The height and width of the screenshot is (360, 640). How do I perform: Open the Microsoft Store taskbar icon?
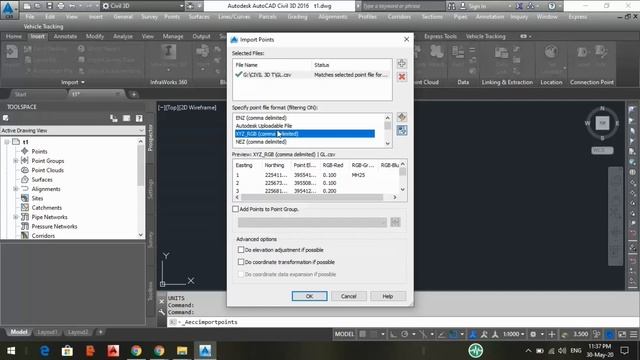[x=67, y=351]
